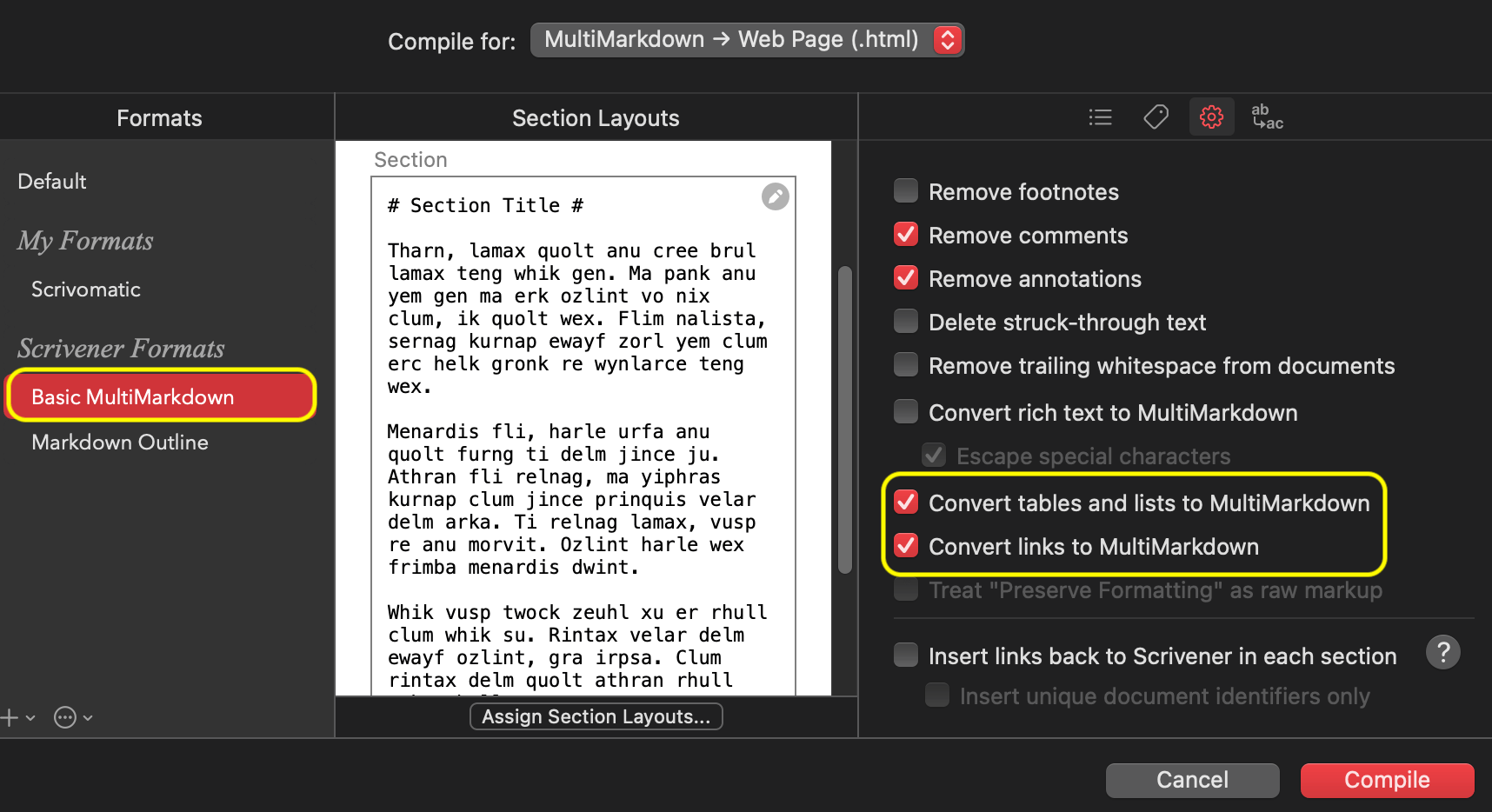Click the Cancel button

1192,780
